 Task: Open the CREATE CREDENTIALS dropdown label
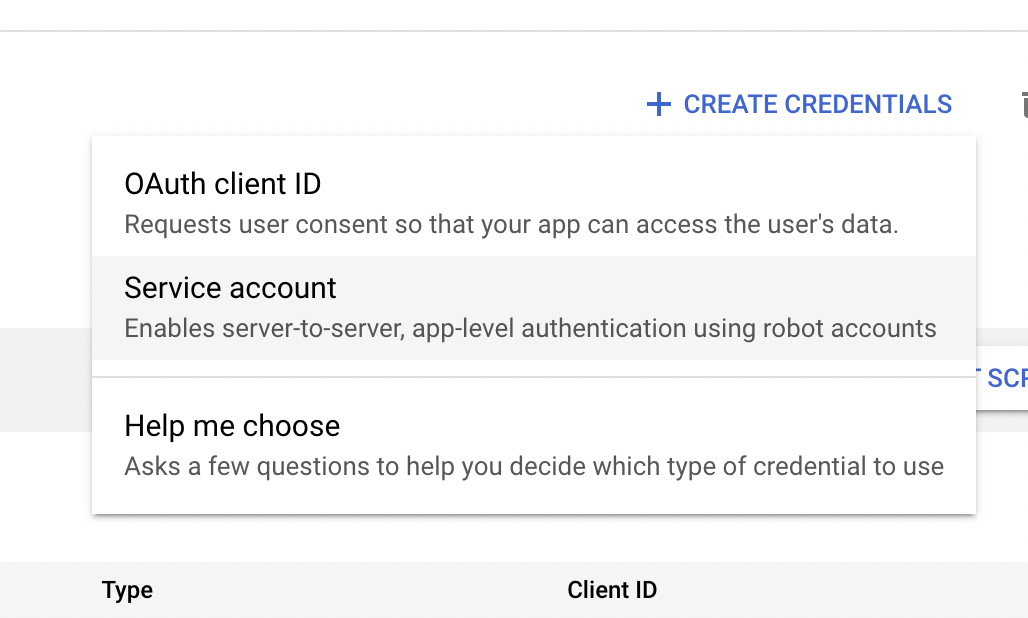pyautogui.click(x=817, y=104)
